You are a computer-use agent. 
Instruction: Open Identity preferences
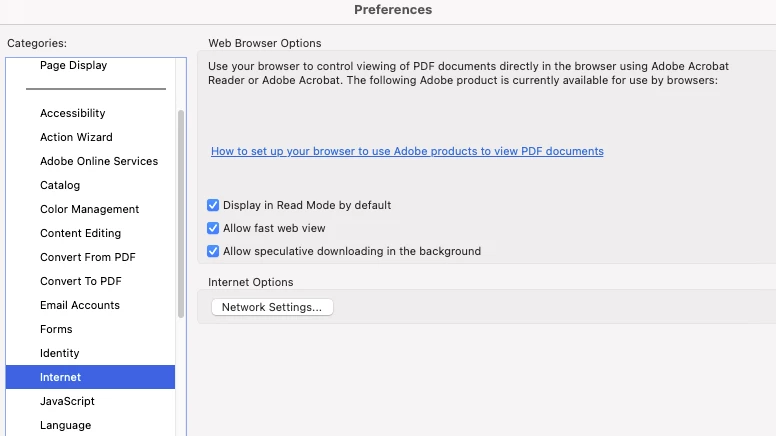coord(59,353)
